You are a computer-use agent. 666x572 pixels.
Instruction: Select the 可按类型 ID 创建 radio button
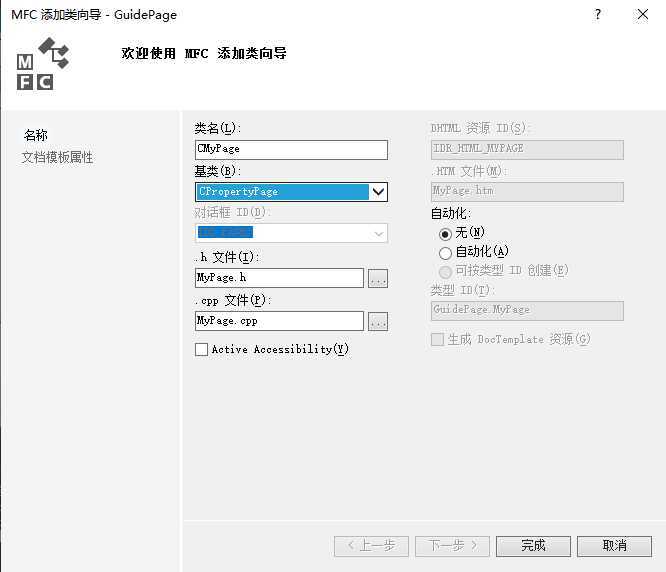pos(445,272)
